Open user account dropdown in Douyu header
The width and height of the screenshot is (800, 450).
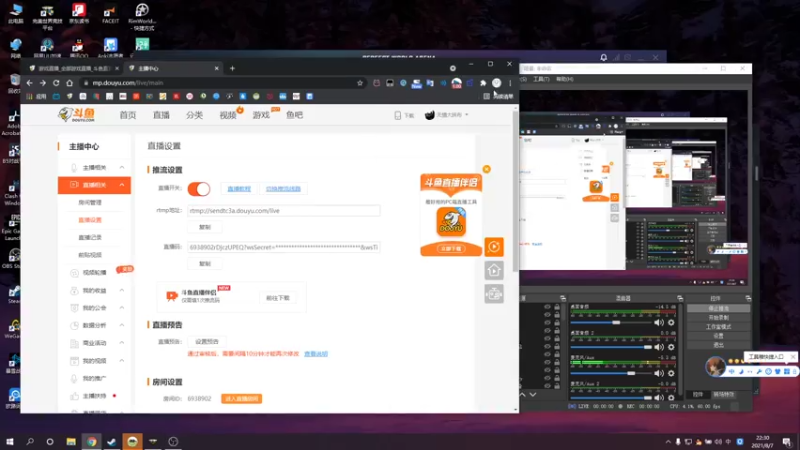tap(447, 115)
